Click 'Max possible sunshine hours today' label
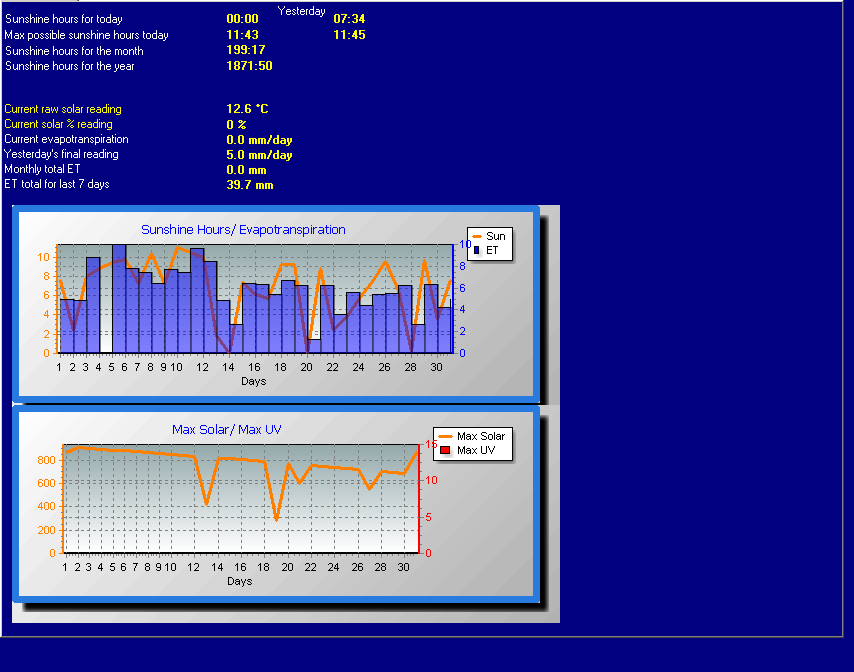Screen dimensions: 854x672 (x=87, y=35)
